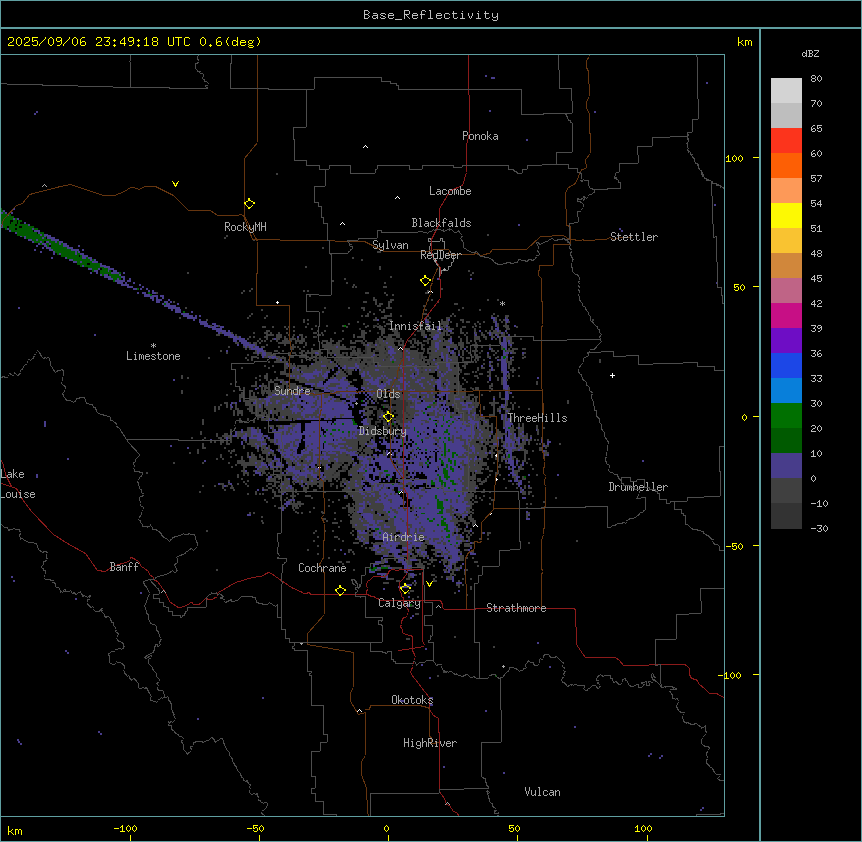
Task: Click the orange 60 dBZ legend swatch
Action: [x=786, y=165]
